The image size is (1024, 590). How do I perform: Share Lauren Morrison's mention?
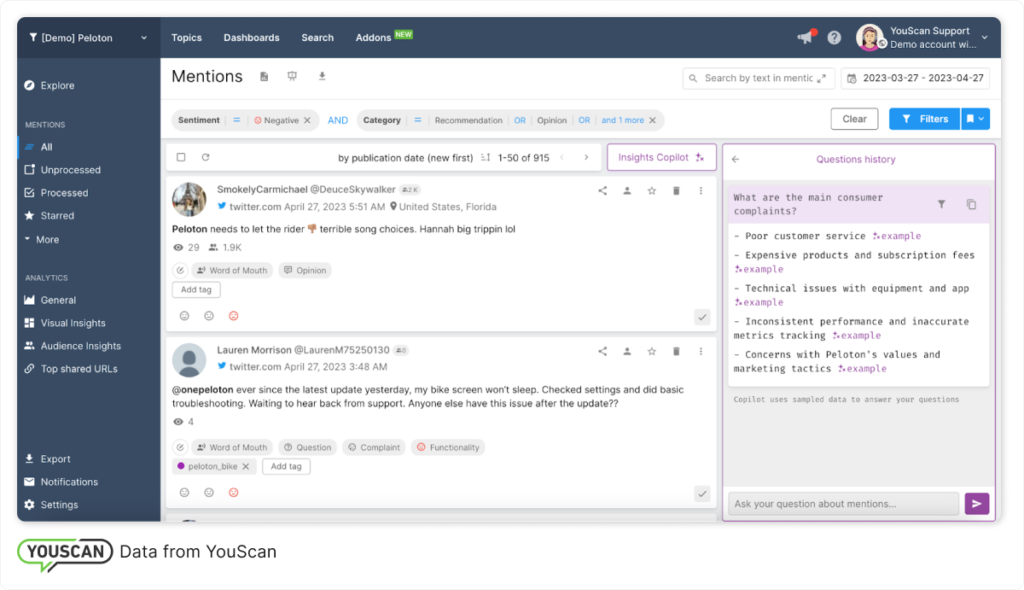[x=602, y=350]
